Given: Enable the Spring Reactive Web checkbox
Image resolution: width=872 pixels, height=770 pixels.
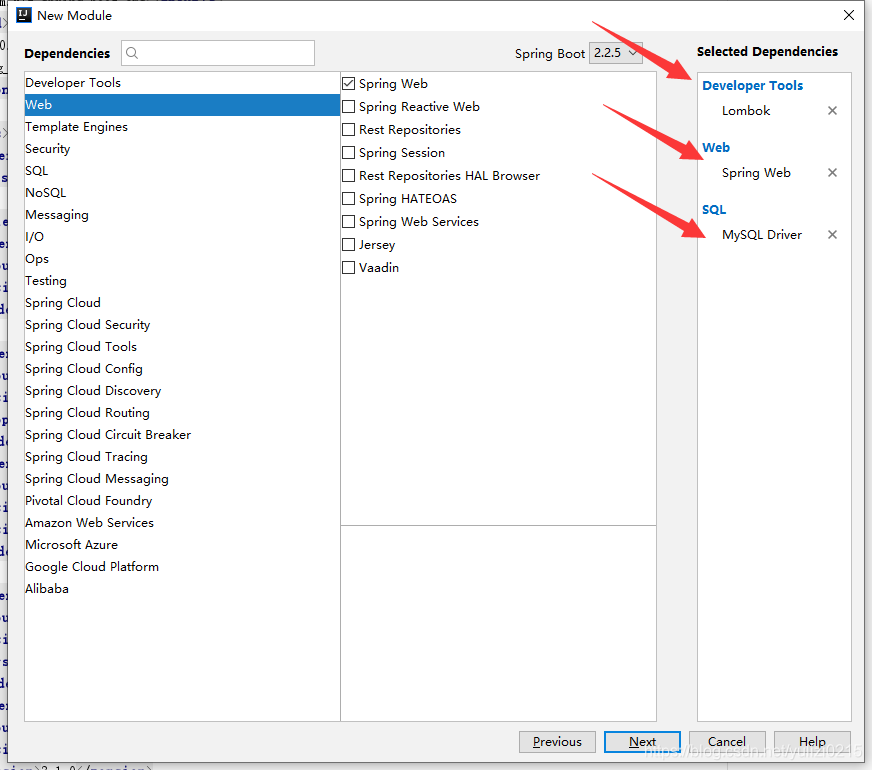Looking at the screenshot, I should [x=349, y=107].
